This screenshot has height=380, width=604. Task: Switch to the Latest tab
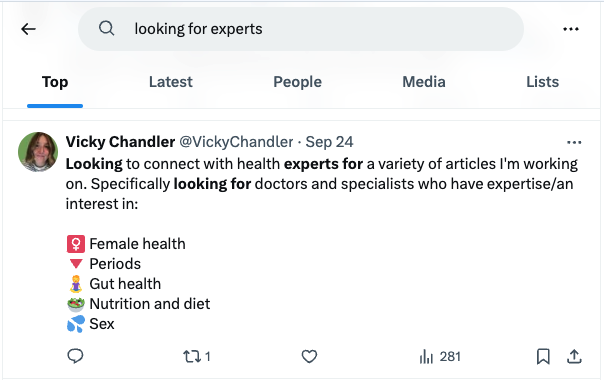coord(171,82)
